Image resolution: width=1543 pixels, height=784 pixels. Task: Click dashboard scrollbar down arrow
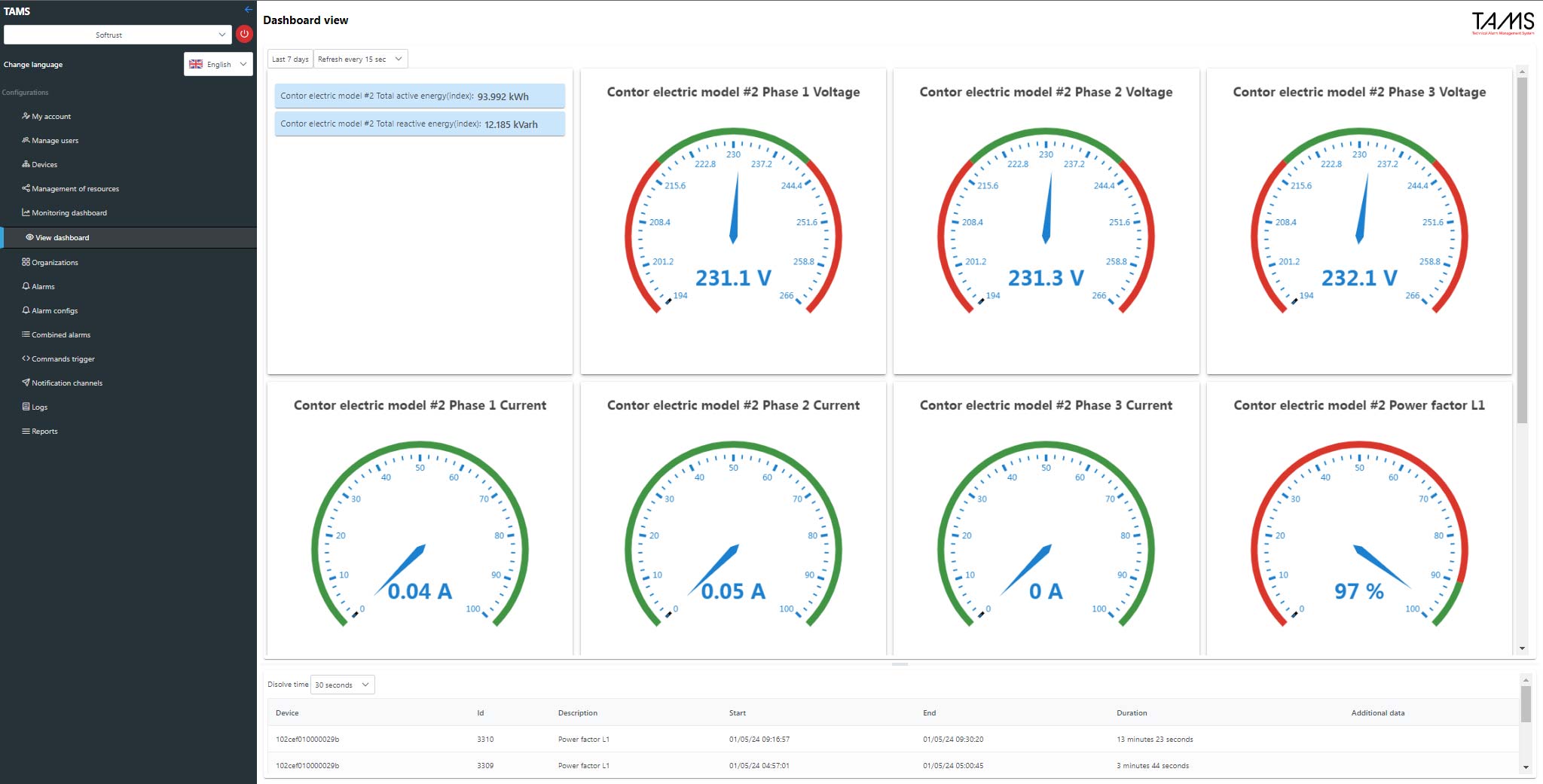point(1522,648)
